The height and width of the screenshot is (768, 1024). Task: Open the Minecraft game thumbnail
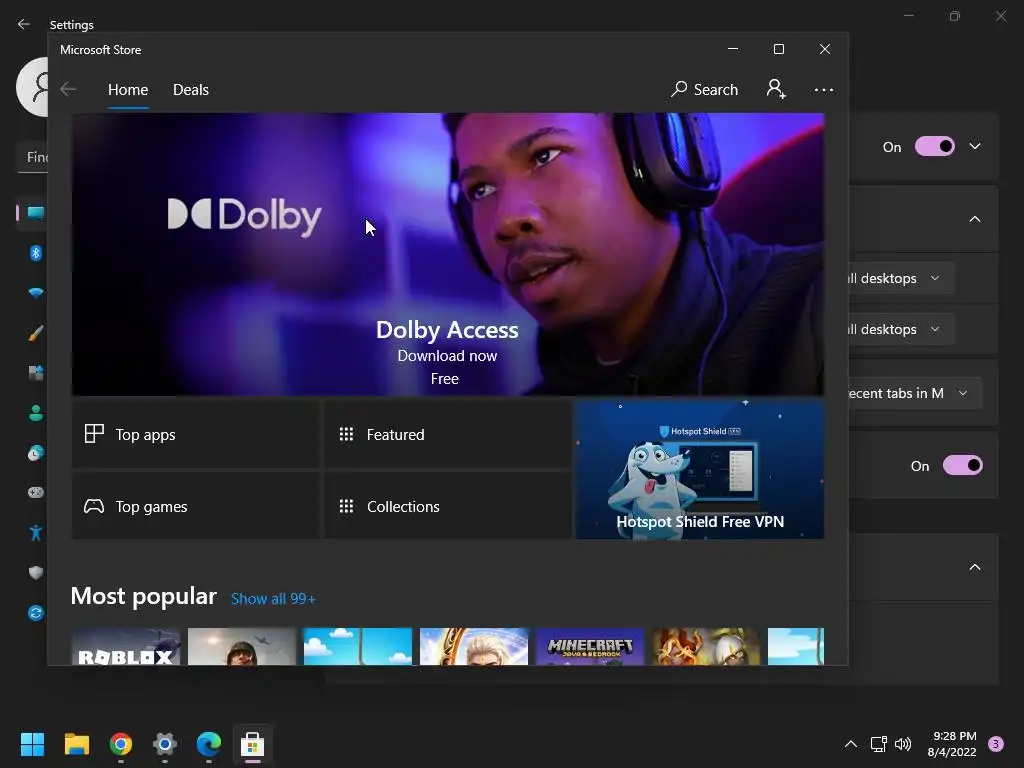(x=590, y=647)
